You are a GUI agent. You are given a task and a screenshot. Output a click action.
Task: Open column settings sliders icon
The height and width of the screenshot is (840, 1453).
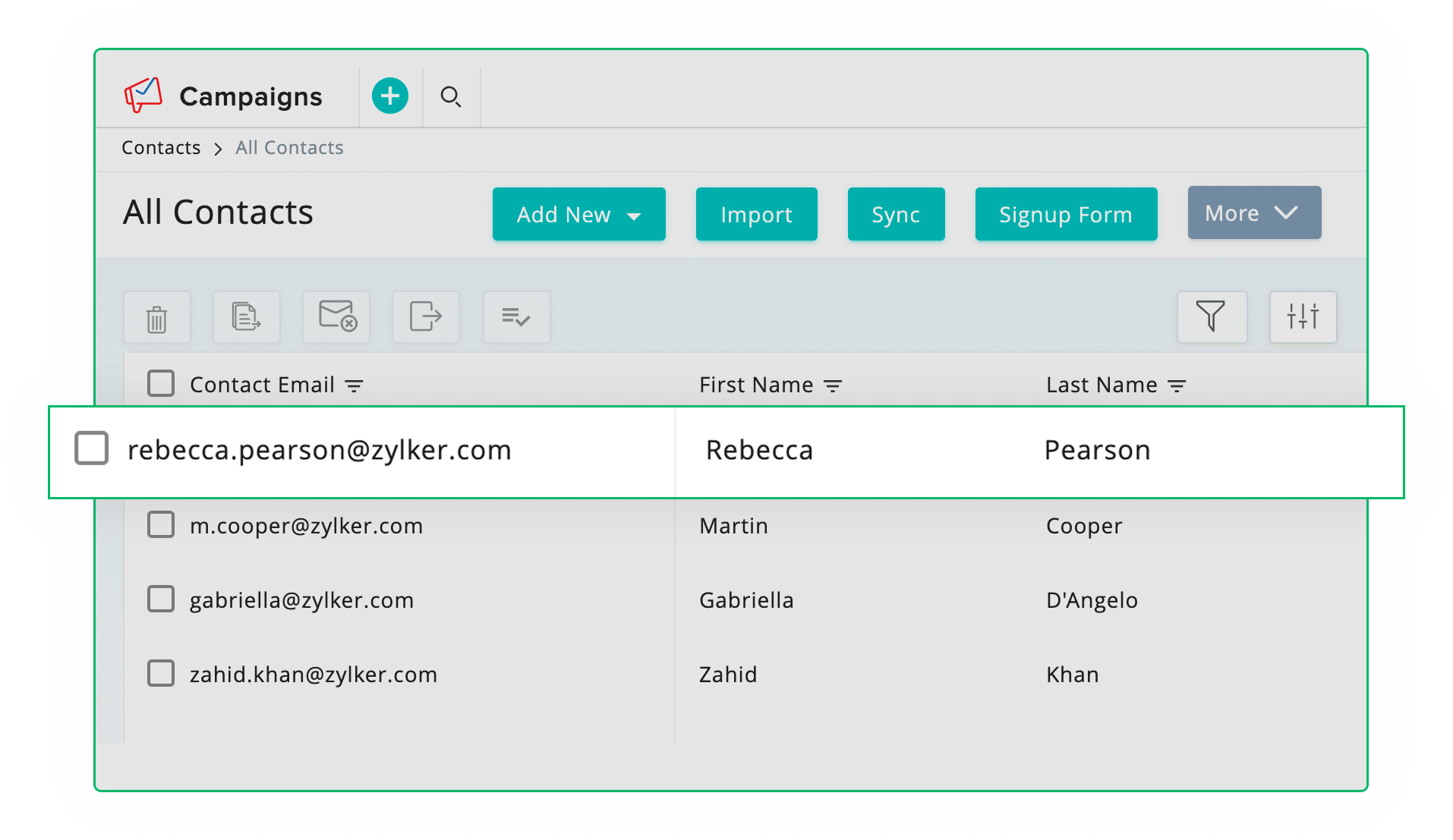point(1303,317)
